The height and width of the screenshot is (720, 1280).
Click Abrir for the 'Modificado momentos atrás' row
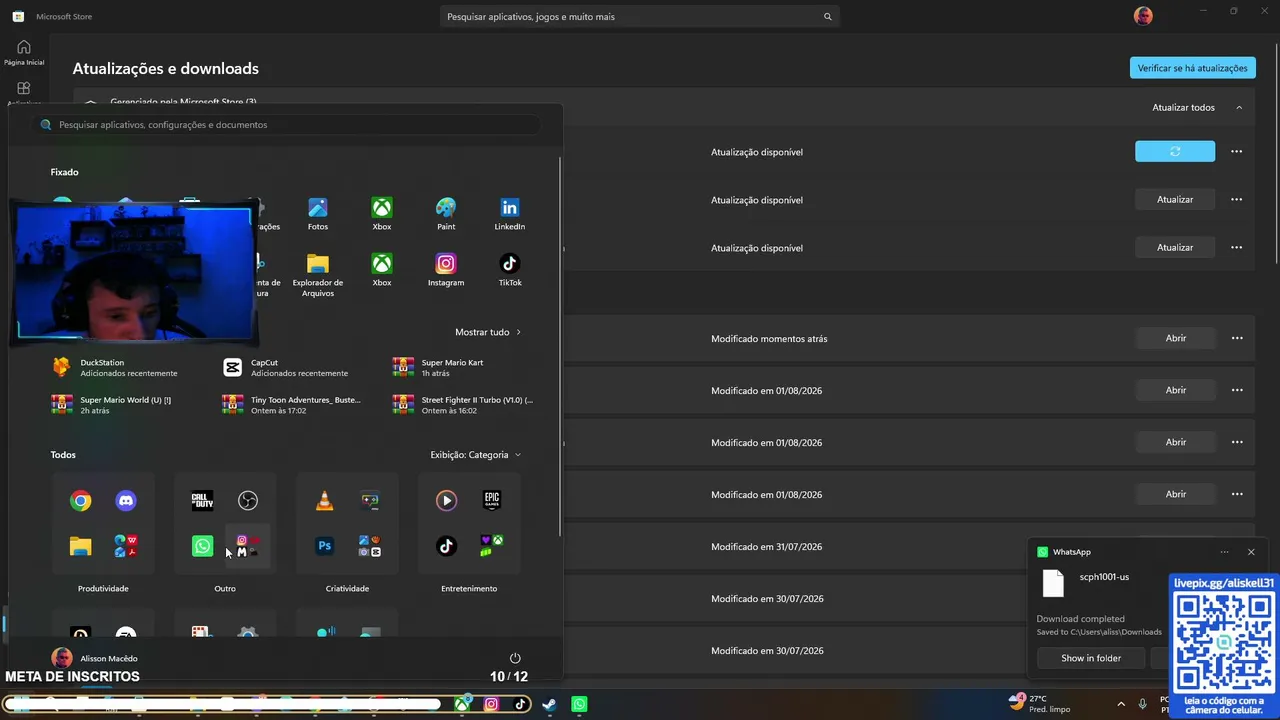coord(1175,338)
